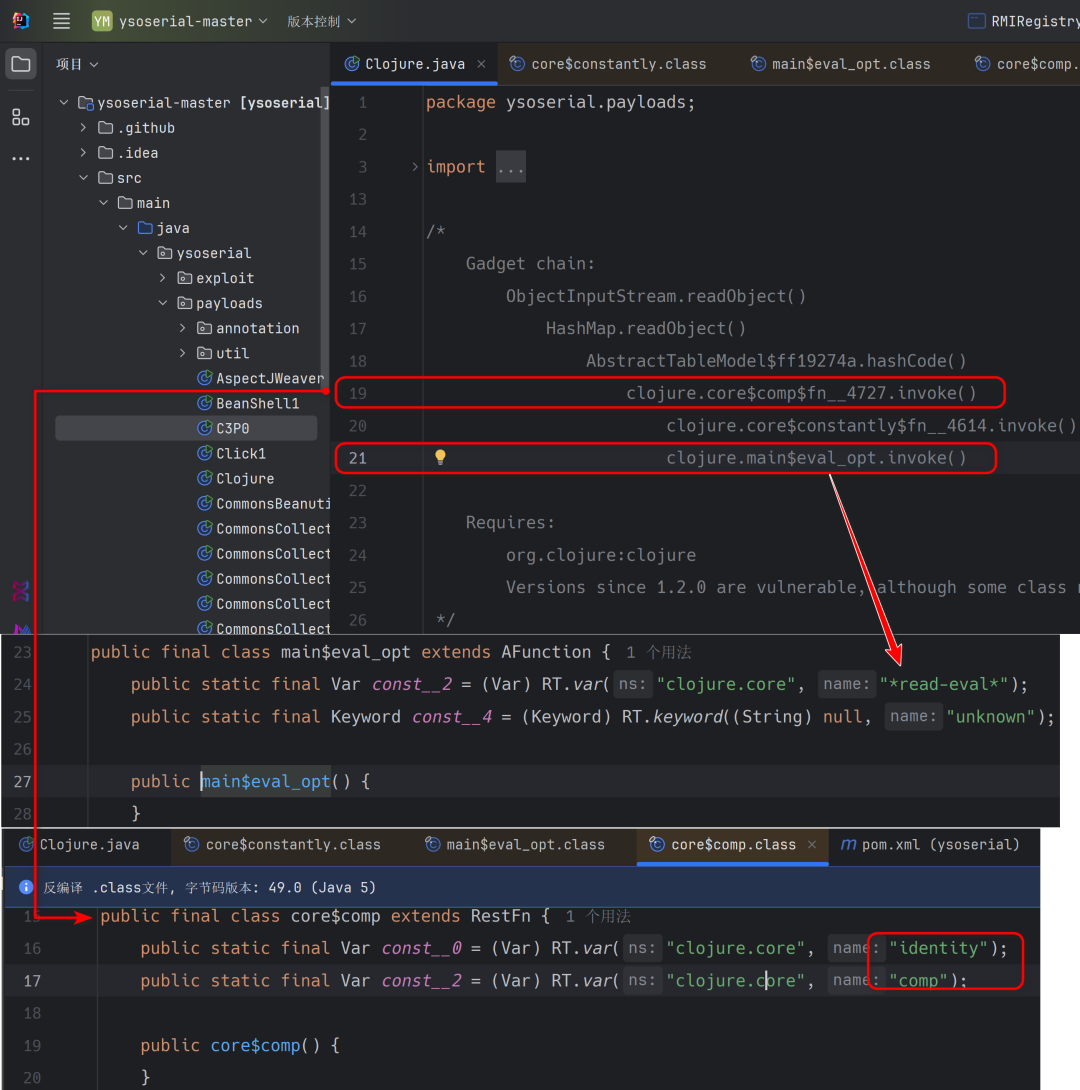
Task: Open the Structure tool window icon
Action: click(21, 117)
